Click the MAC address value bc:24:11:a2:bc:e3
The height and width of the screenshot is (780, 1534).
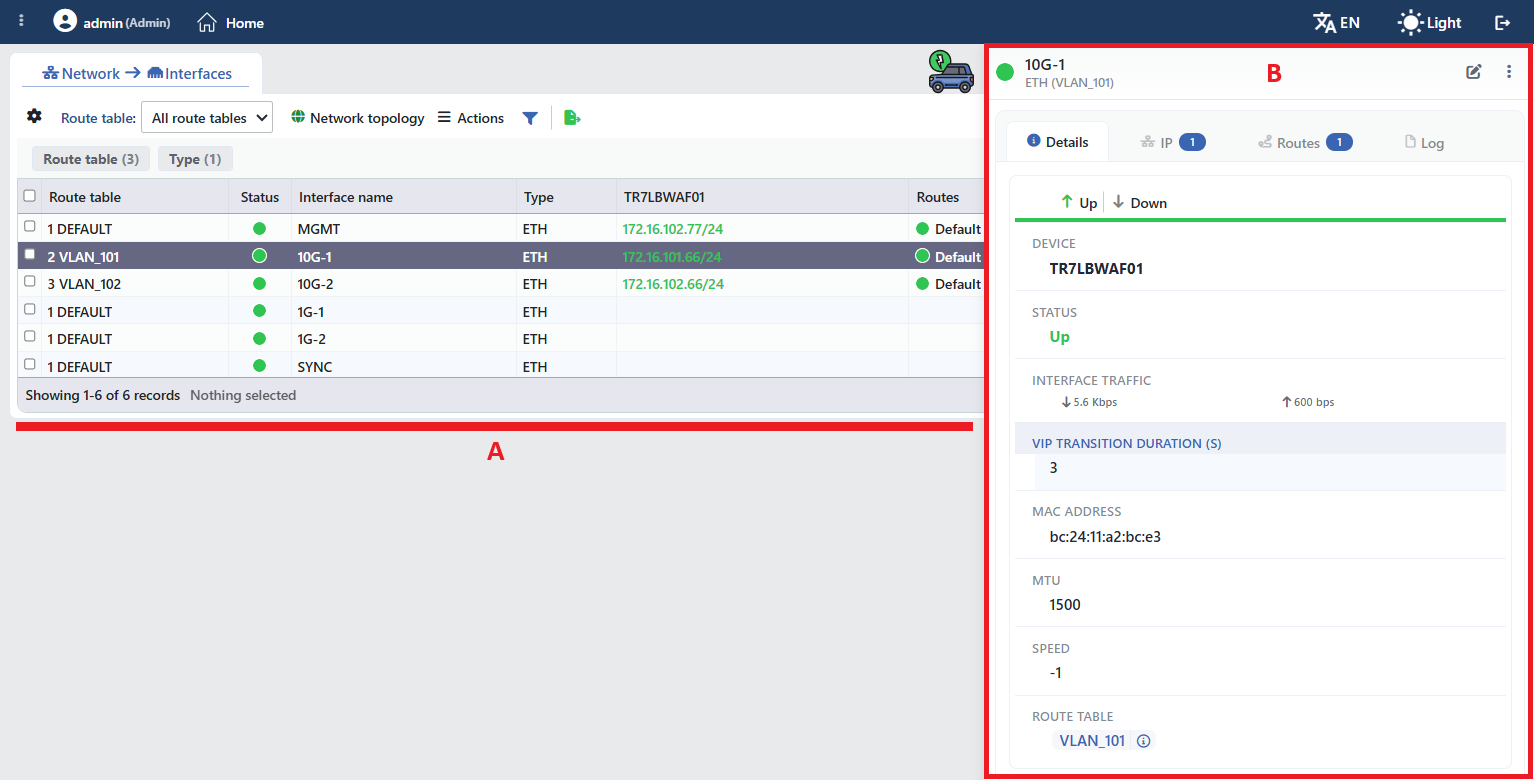coord(1105,537)
